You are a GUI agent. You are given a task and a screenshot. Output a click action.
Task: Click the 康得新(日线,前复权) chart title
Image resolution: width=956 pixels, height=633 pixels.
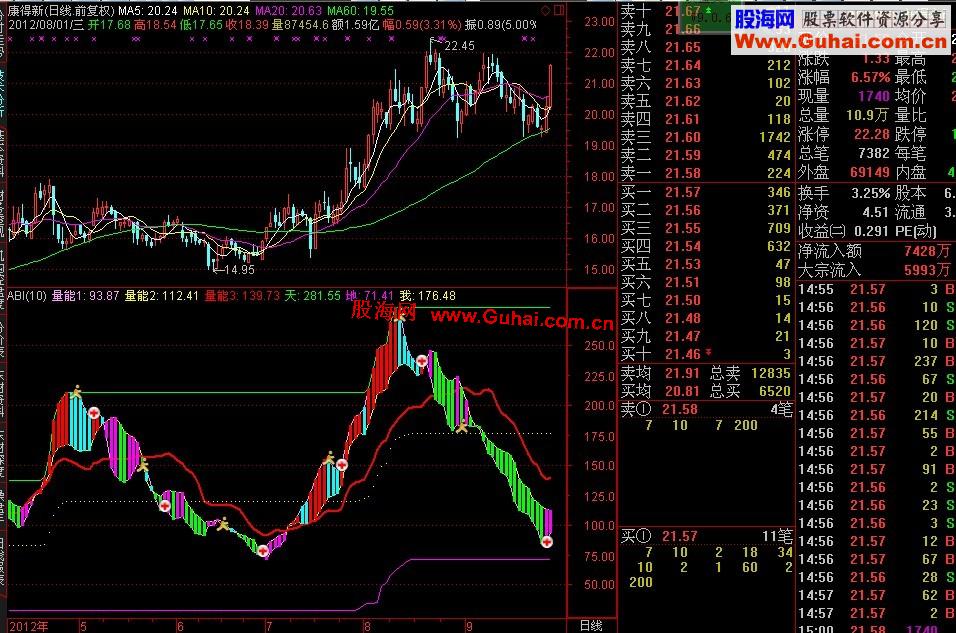[61, 10]
